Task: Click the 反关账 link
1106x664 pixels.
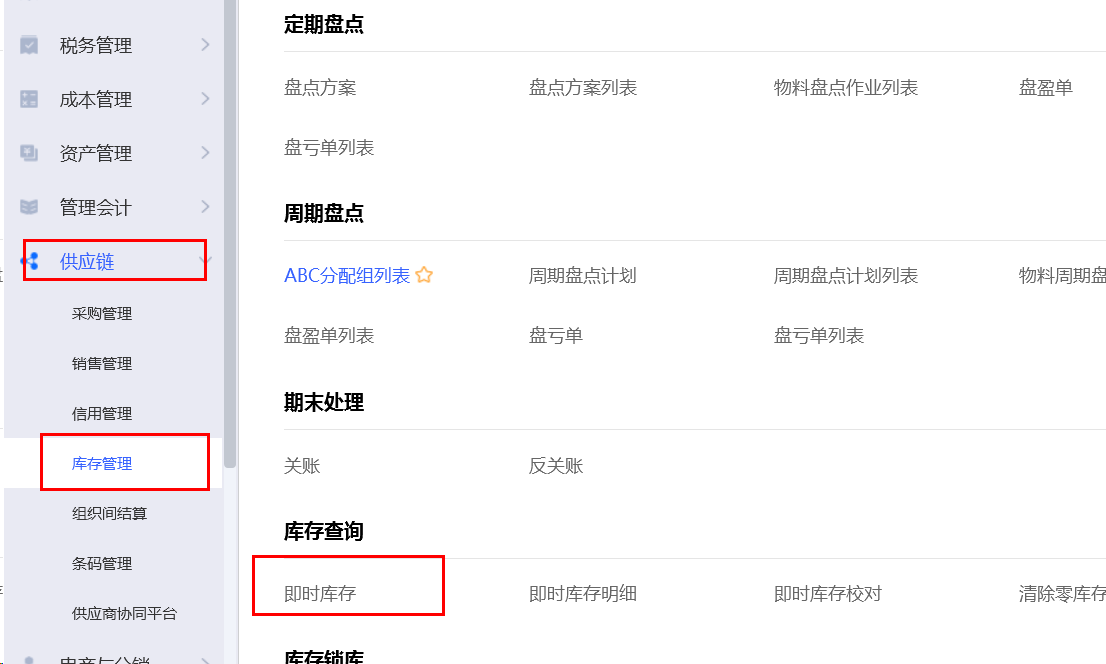Action: pos(556,466)
